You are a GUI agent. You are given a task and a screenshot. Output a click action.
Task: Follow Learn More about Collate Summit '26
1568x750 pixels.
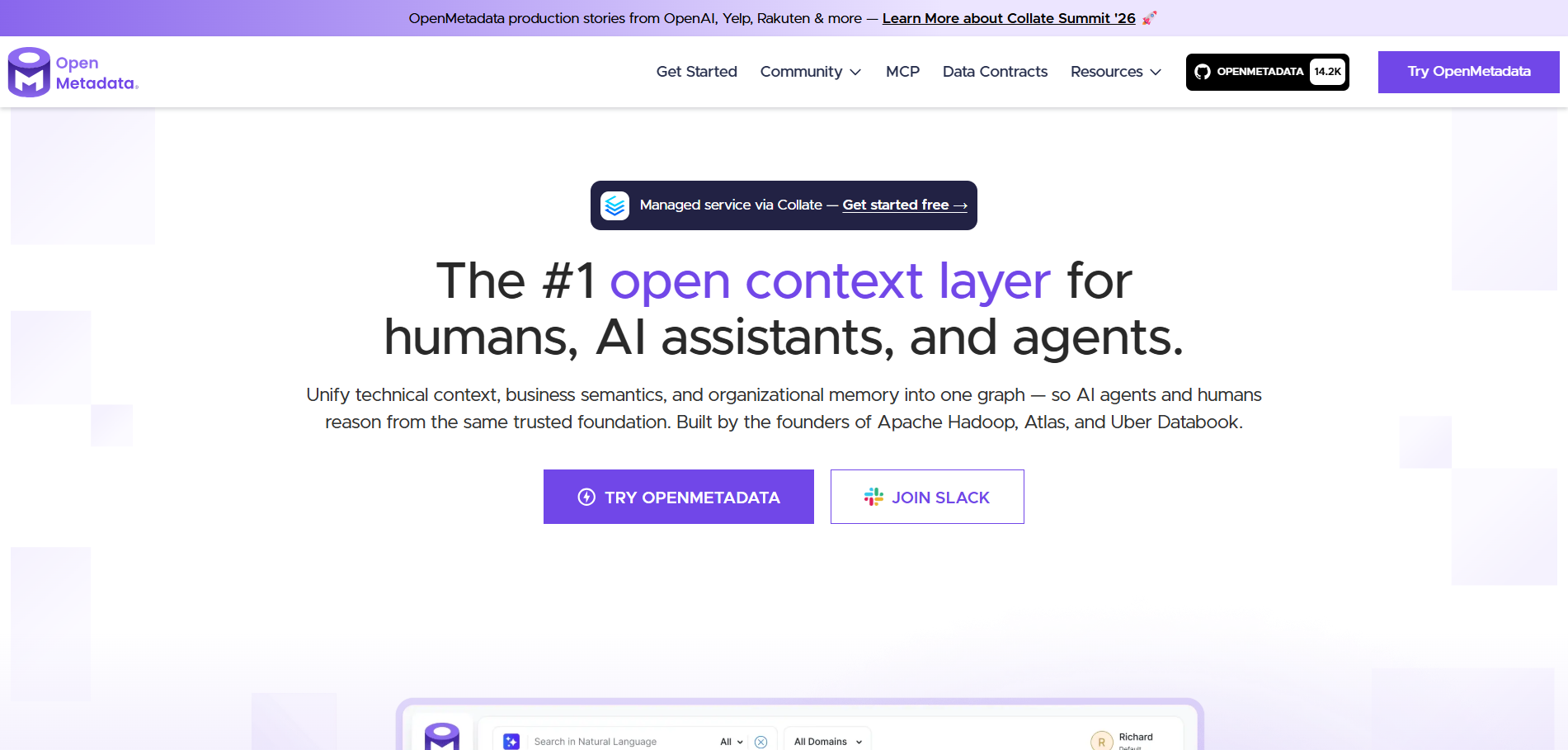point(1009,18)
